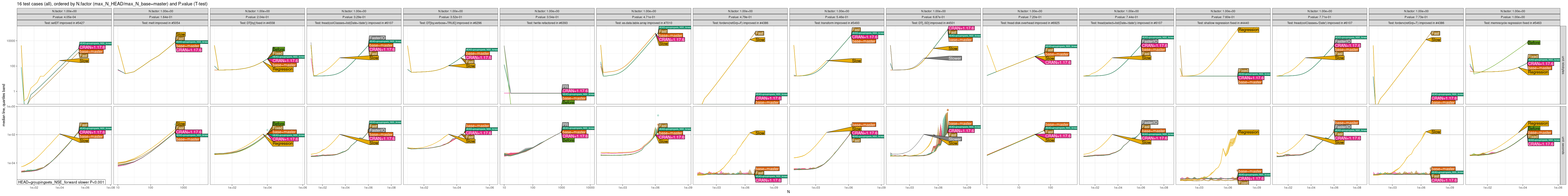1568x196 pixels.
Task: Select the 'Test: melt improved in #5054' facet strip
Action: pos(161,23)
